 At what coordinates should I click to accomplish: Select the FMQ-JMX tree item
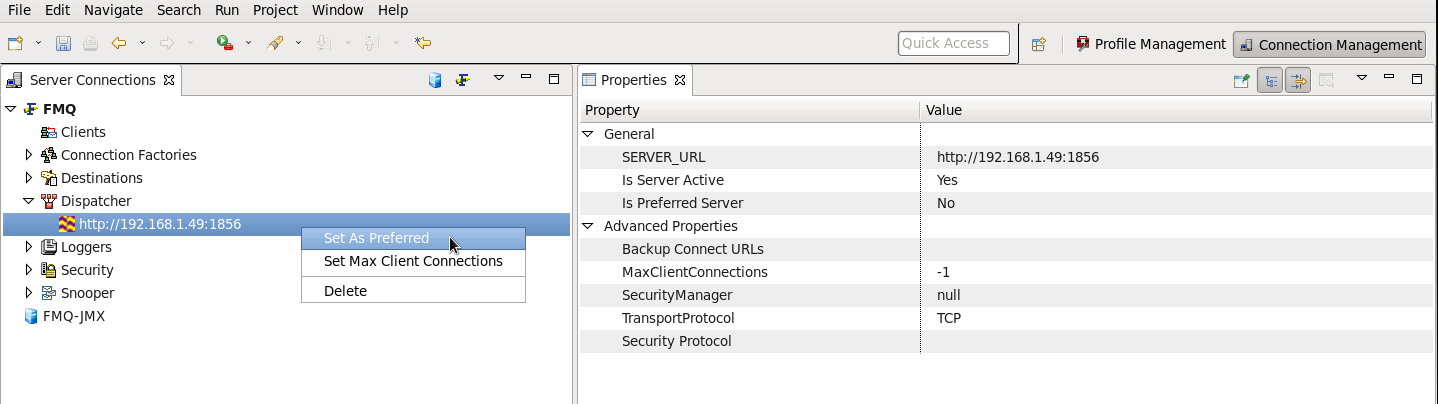pos(74,316)
